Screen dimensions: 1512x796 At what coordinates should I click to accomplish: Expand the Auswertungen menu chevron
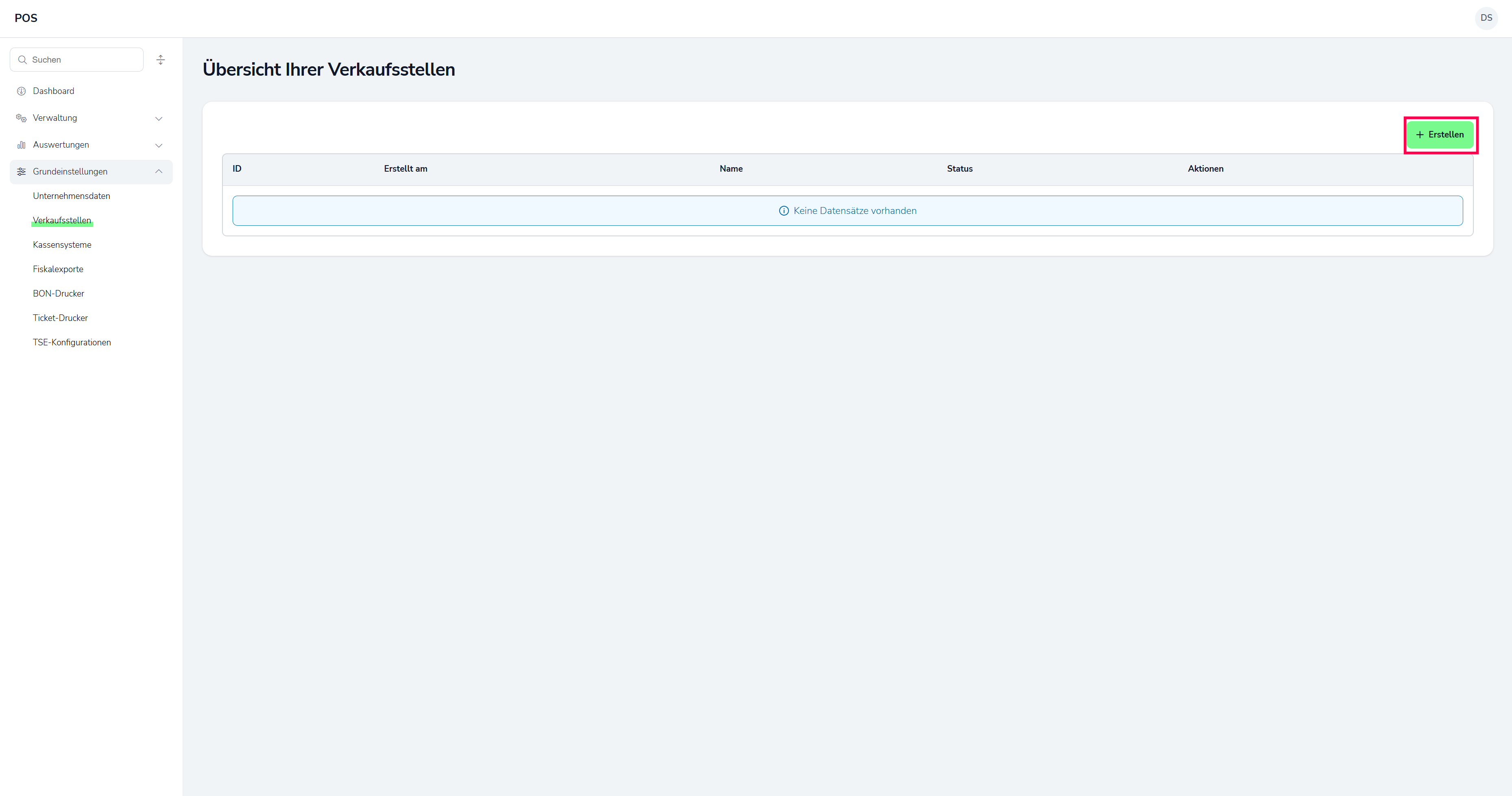pyautogui.click(x=159, y=146)
